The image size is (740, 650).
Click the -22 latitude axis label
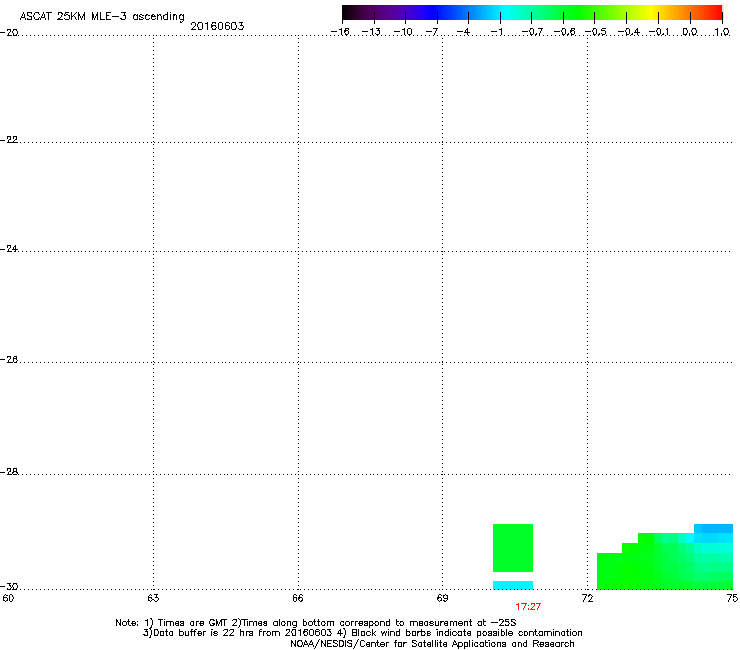9,140
